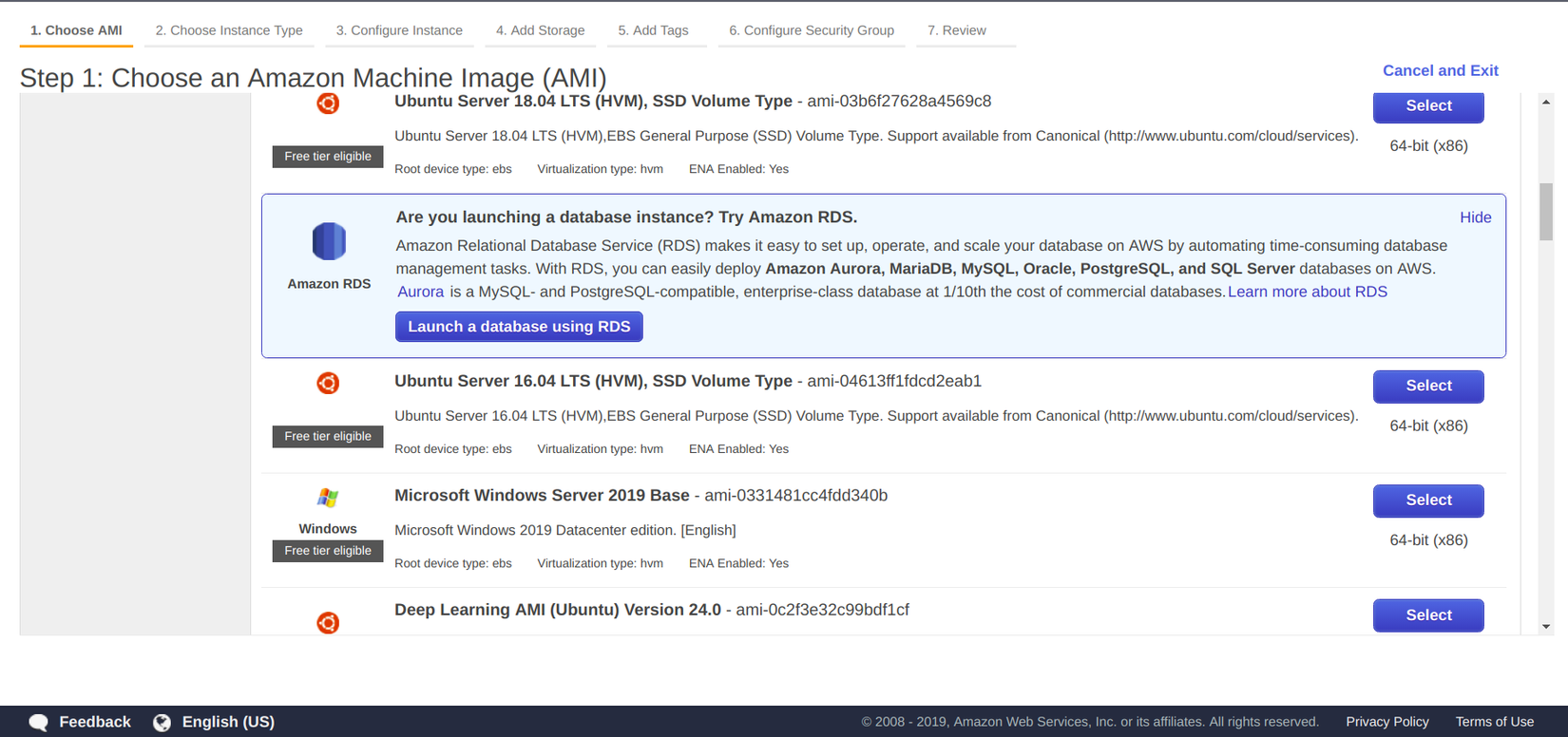
Task: Change language from English (US)
Action: tap(228, 722)
